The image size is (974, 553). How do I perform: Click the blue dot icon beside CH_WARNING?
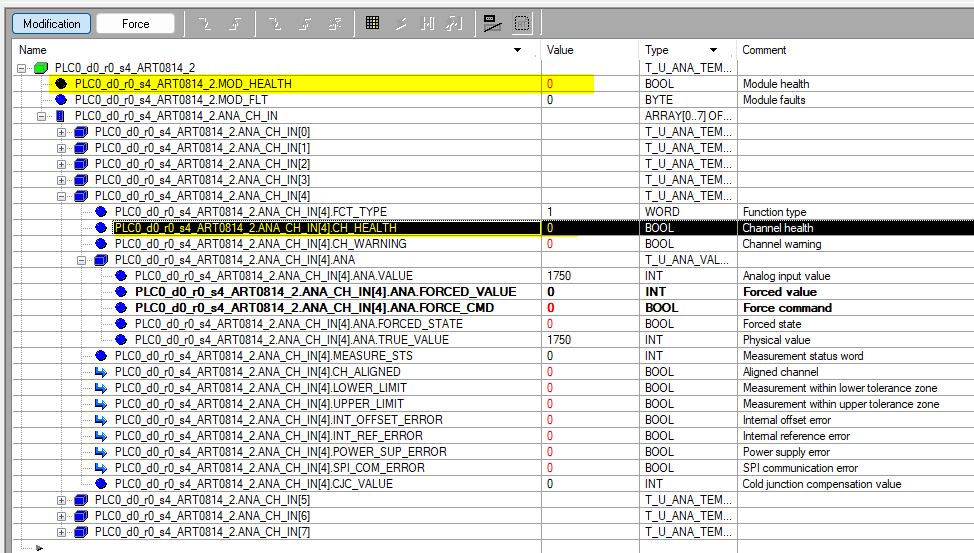[101, 244]
